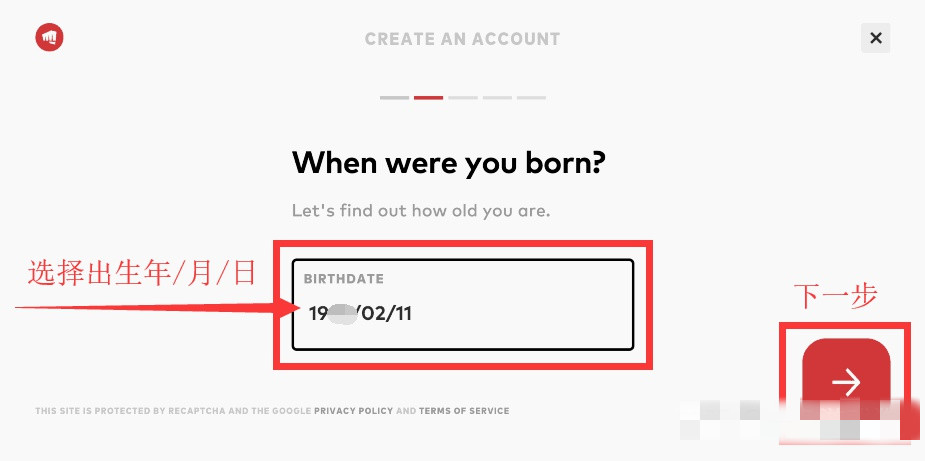Click the red "选择出生年/月/日" annotation text
925x461 pixels.
point(142,274)
